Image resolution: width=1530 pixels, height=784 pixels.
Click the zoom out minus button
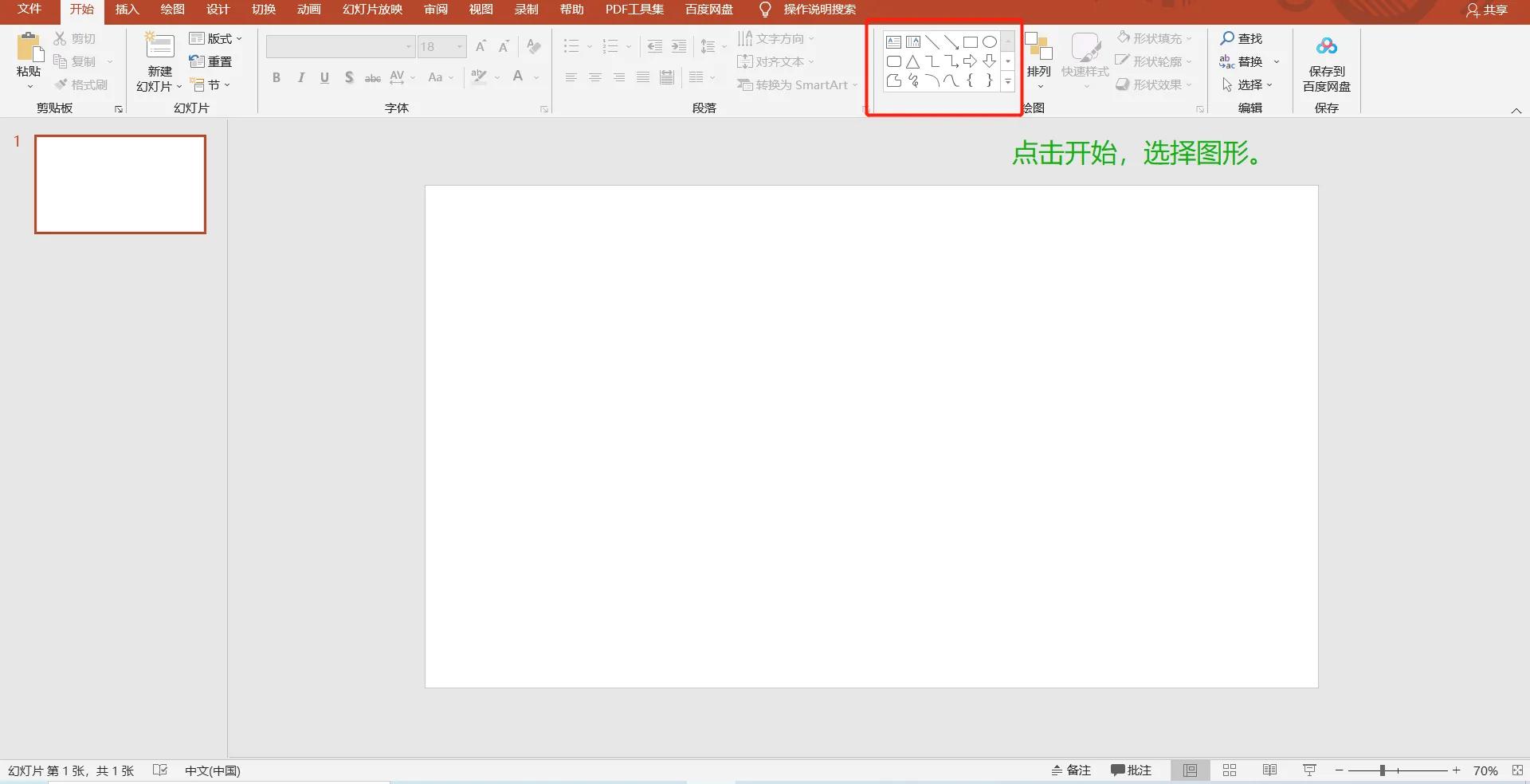tap(1339, 770)
